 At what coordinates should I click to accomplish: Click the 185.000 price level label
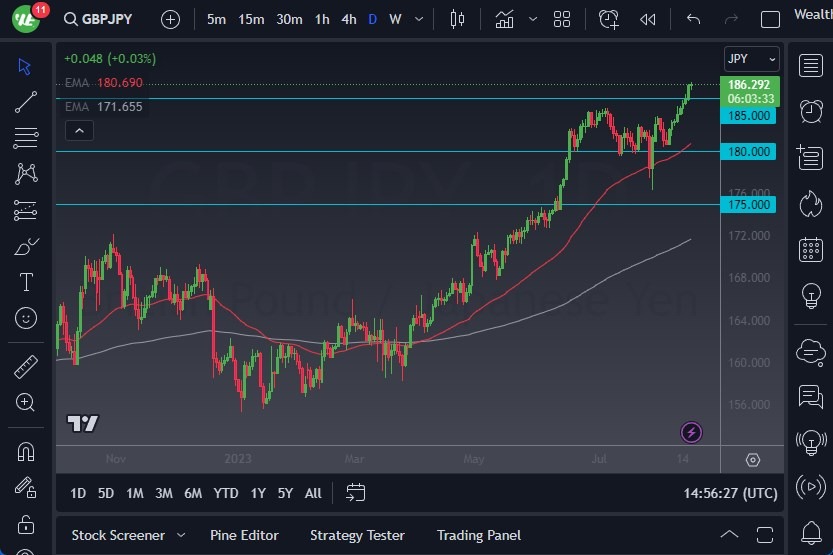(x=749, y=116)
